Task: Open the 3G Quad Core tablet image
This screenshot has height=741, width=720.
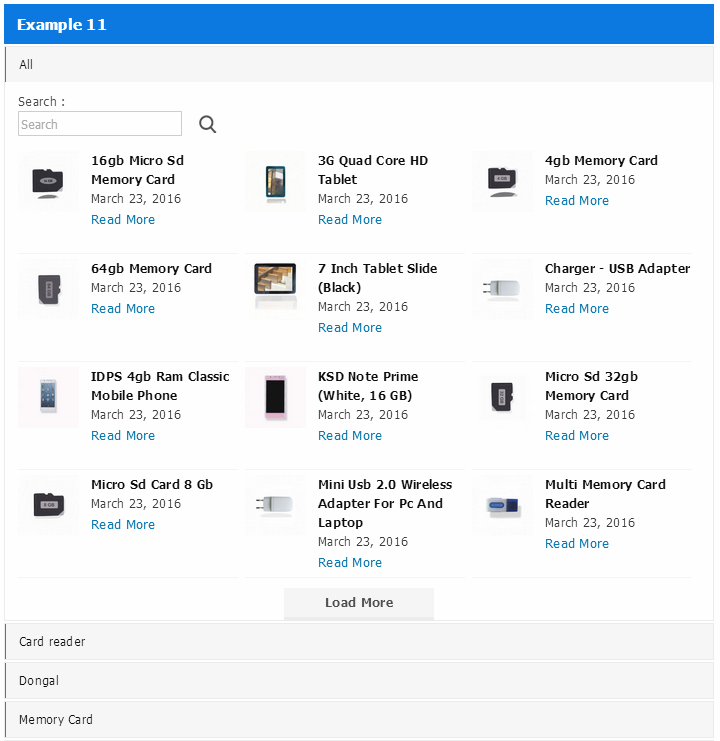Action: pyautogui.click(x=275, y=181)
